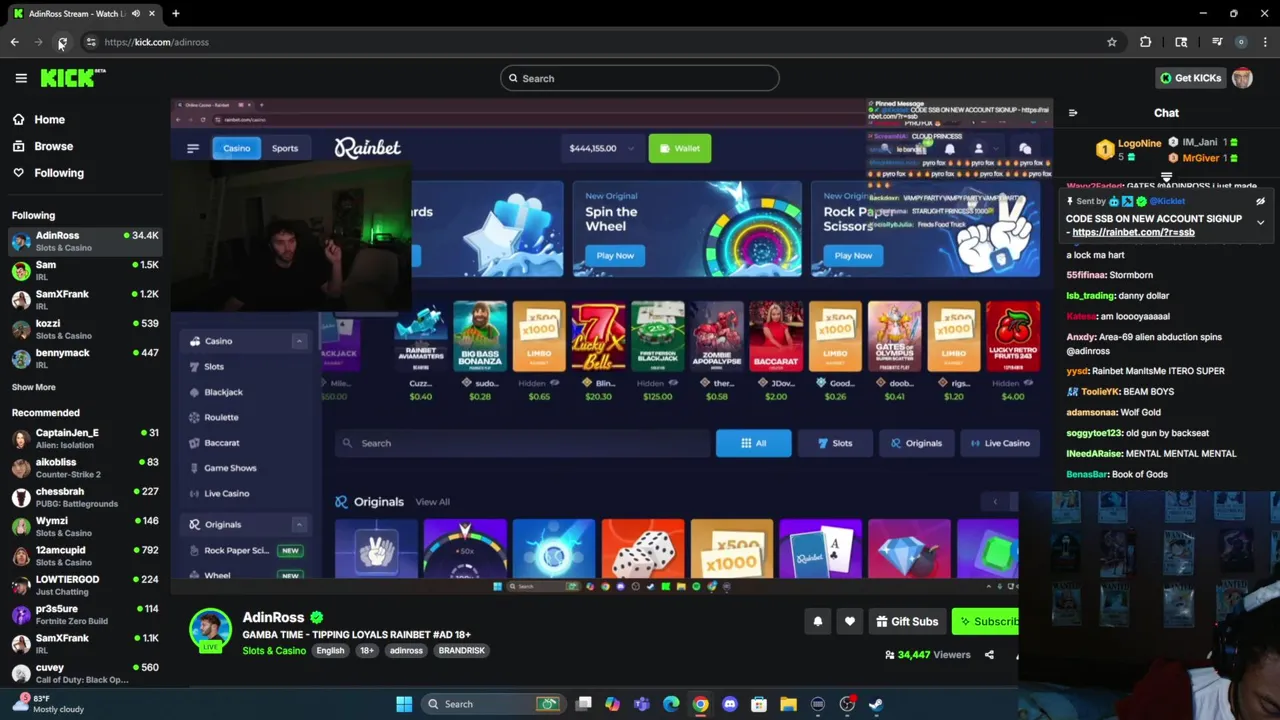This screenshot has width=1280, height=720.
Task: Bookmark this page with the star icon
Action: (x=1112, y=42)
